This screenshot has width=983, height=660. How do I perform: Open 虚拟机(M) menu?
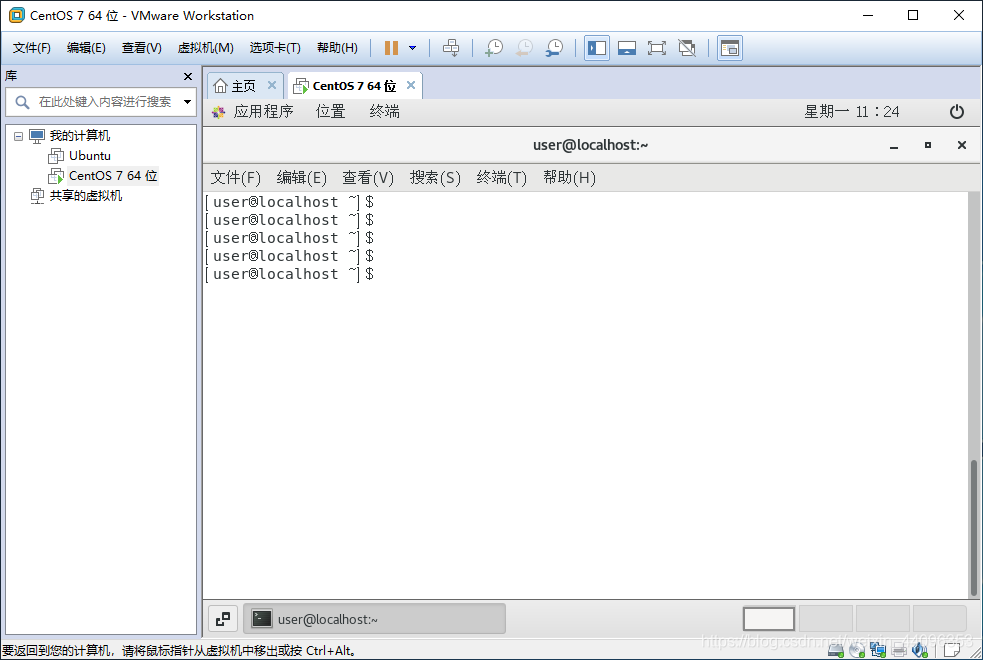pos(205,48)
